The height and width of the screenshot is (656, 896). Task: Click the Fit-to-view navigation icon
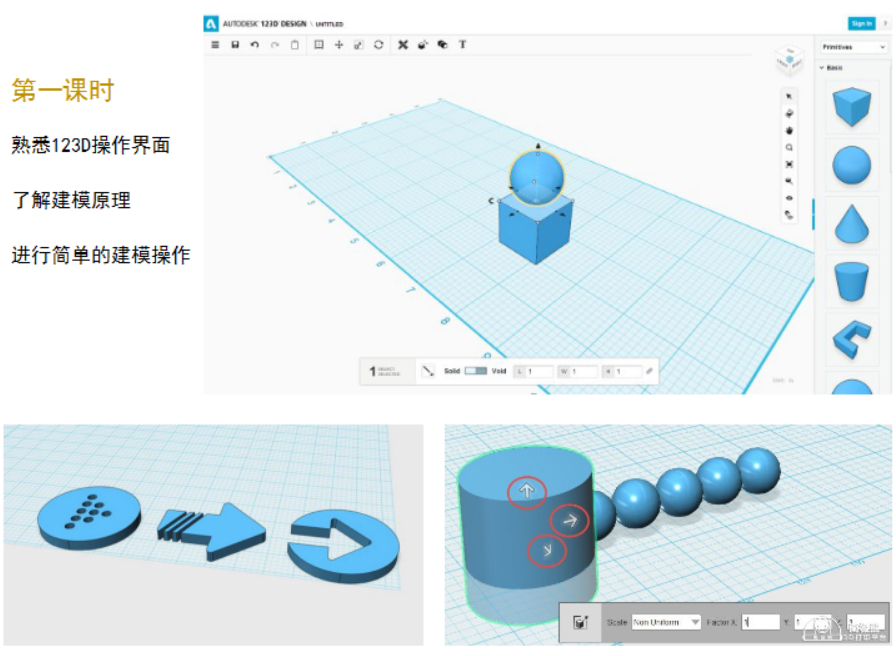(x=789, y=164)
